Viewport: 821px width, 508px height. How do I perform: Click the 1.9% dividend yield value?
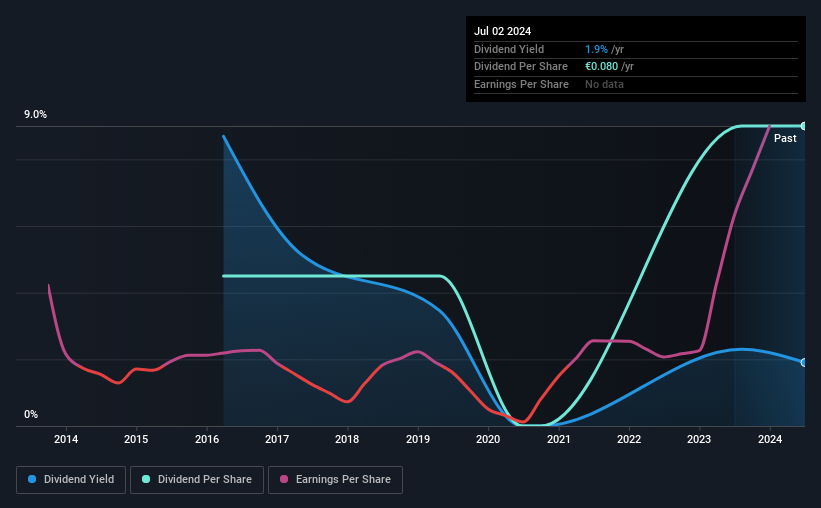(596, 49)
